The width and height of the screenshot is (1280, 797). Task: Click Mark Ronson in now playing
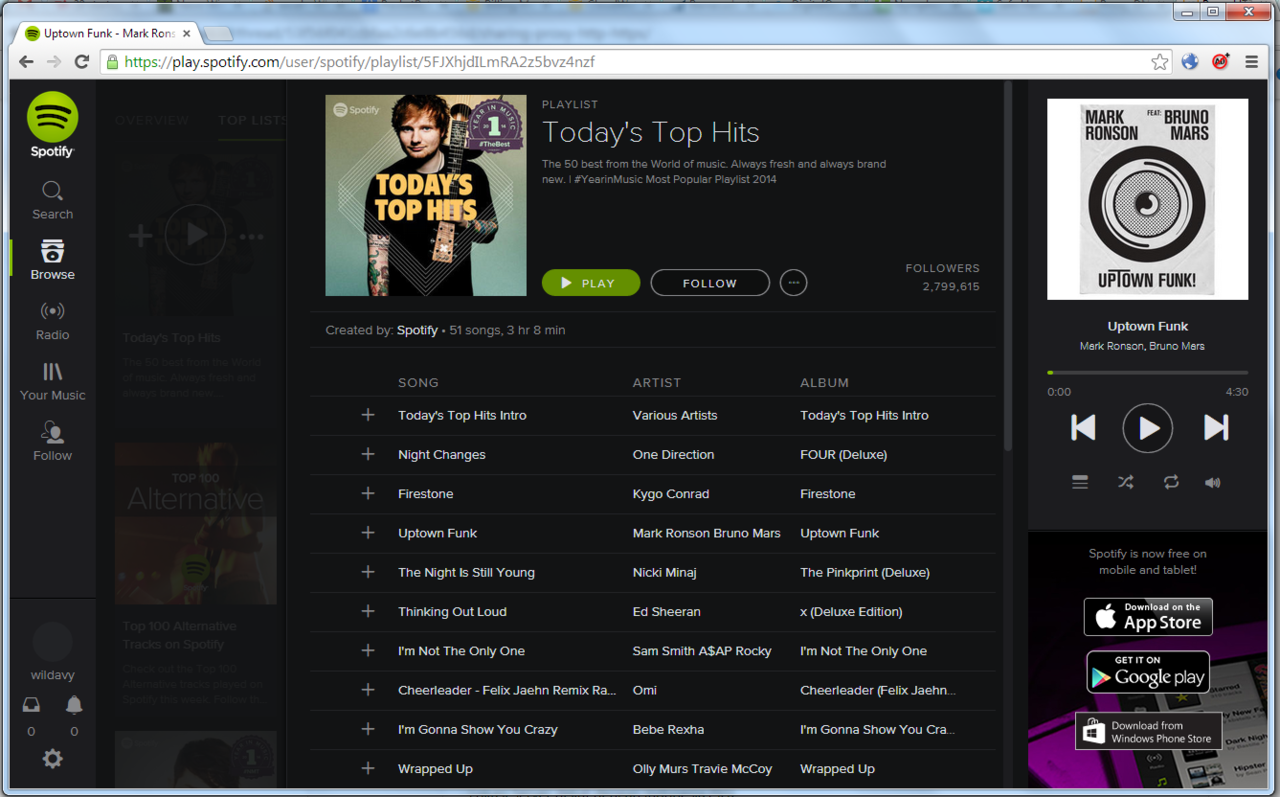coord(1112,346)
